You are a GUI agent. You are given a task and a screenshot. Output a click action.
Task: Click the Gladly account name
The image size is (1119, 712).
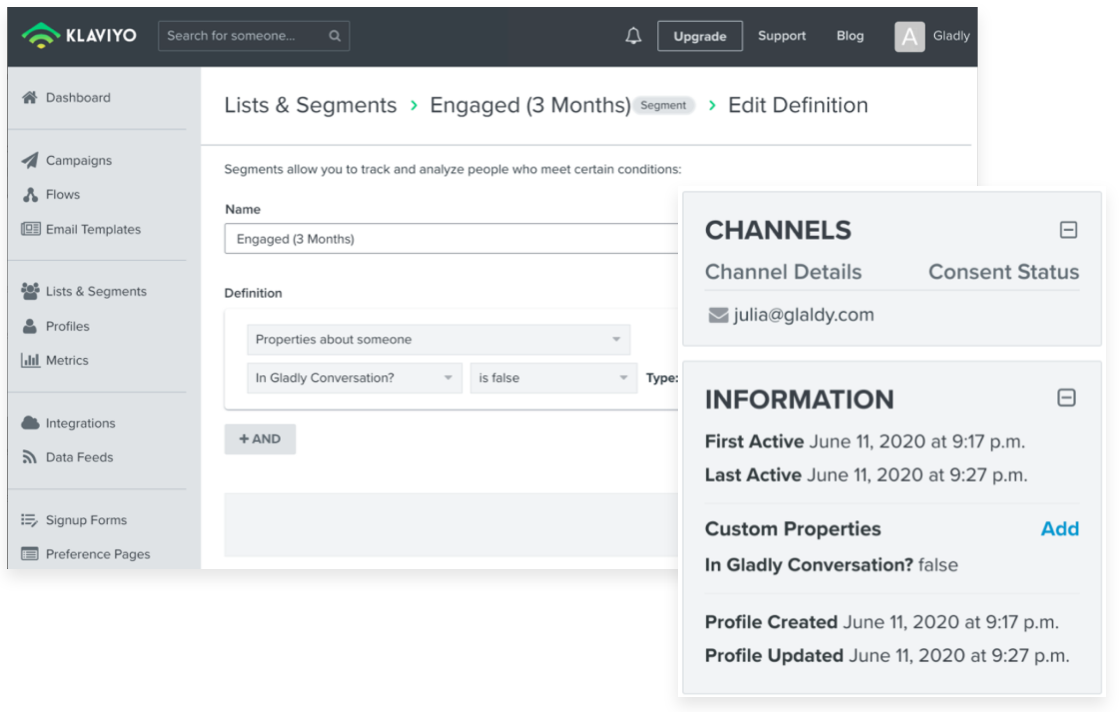[x=951, y=36]
